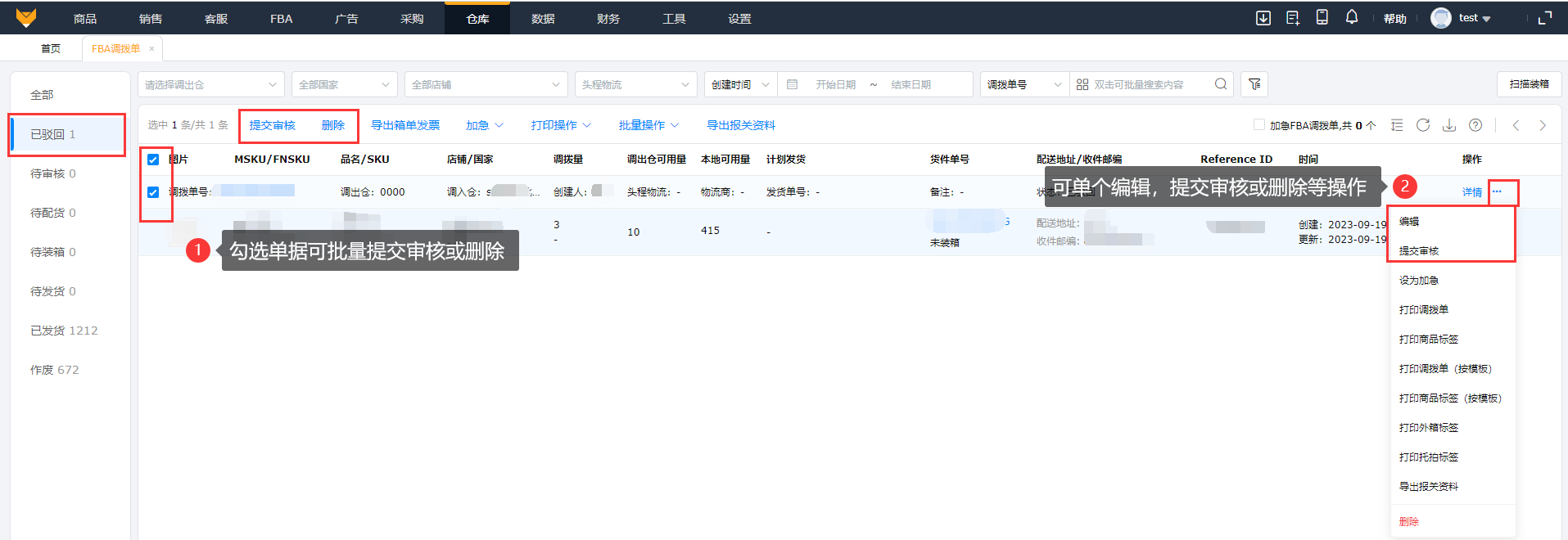Click the advanced filter funnel icon
Viewport: 1568px width, 540px height.
pos(1254,84)
